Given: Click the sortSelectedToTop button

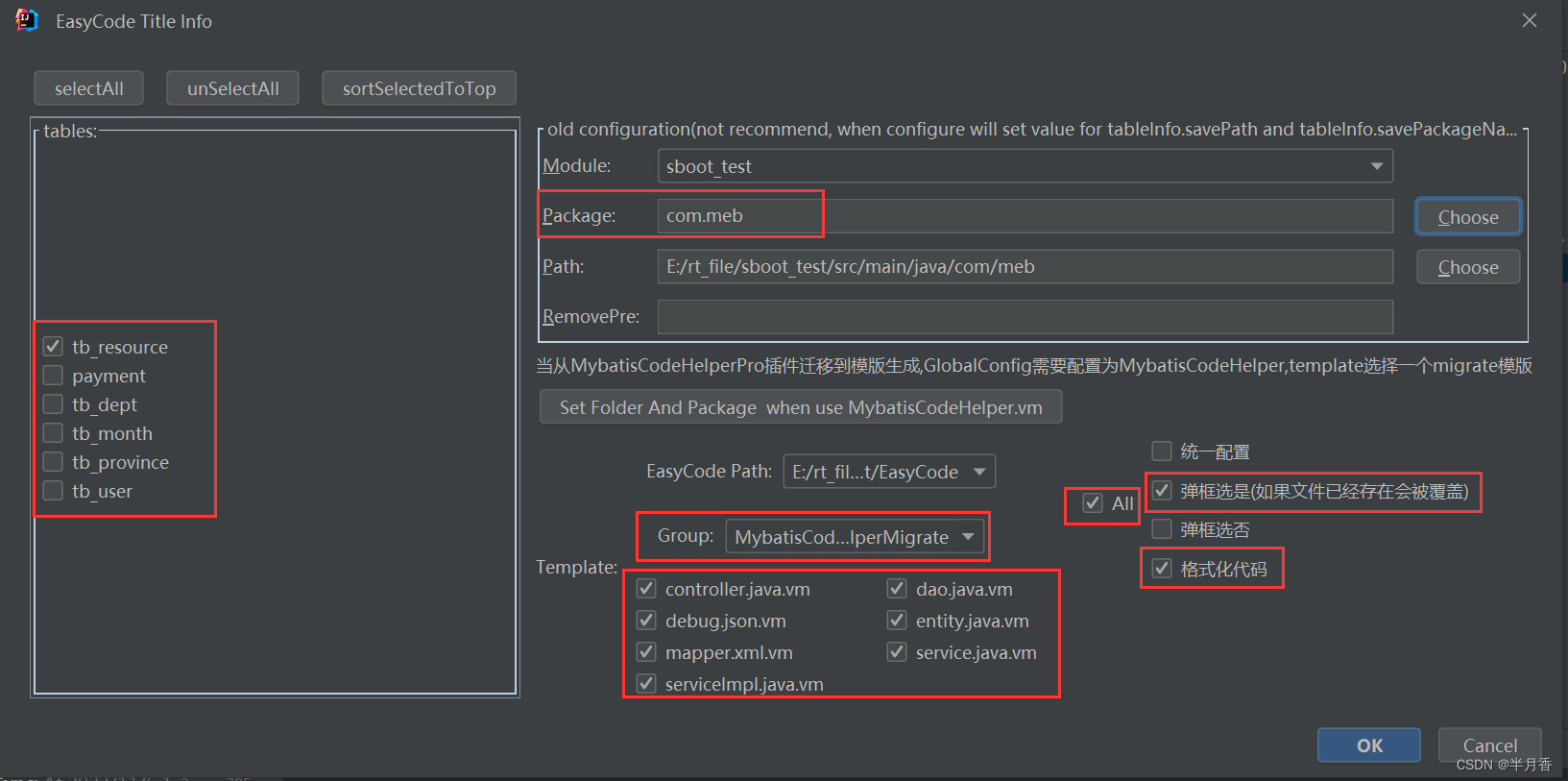Looking at the screenshot, I should [419, 88].
